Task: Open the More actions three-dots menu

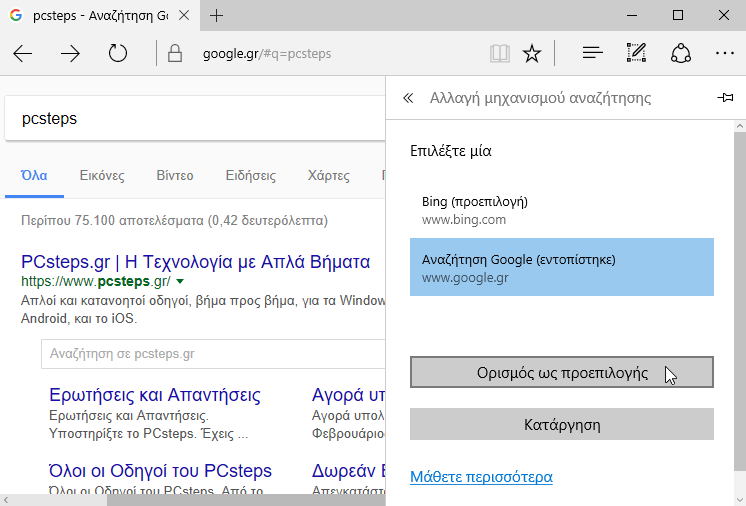Action: tap(725, 53)
